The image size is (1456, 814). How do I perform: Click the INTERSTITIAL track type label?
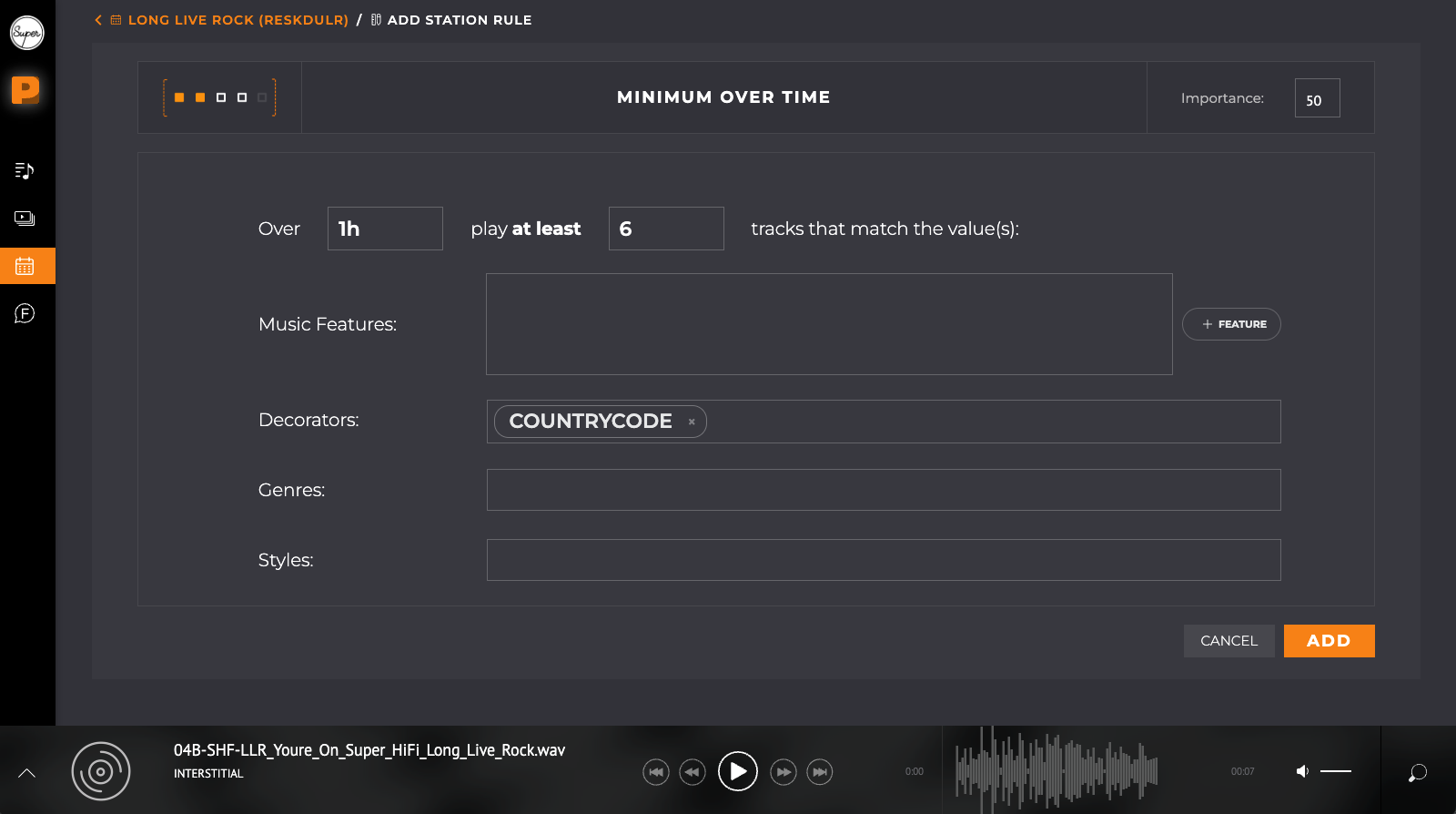tap(208, 774)
